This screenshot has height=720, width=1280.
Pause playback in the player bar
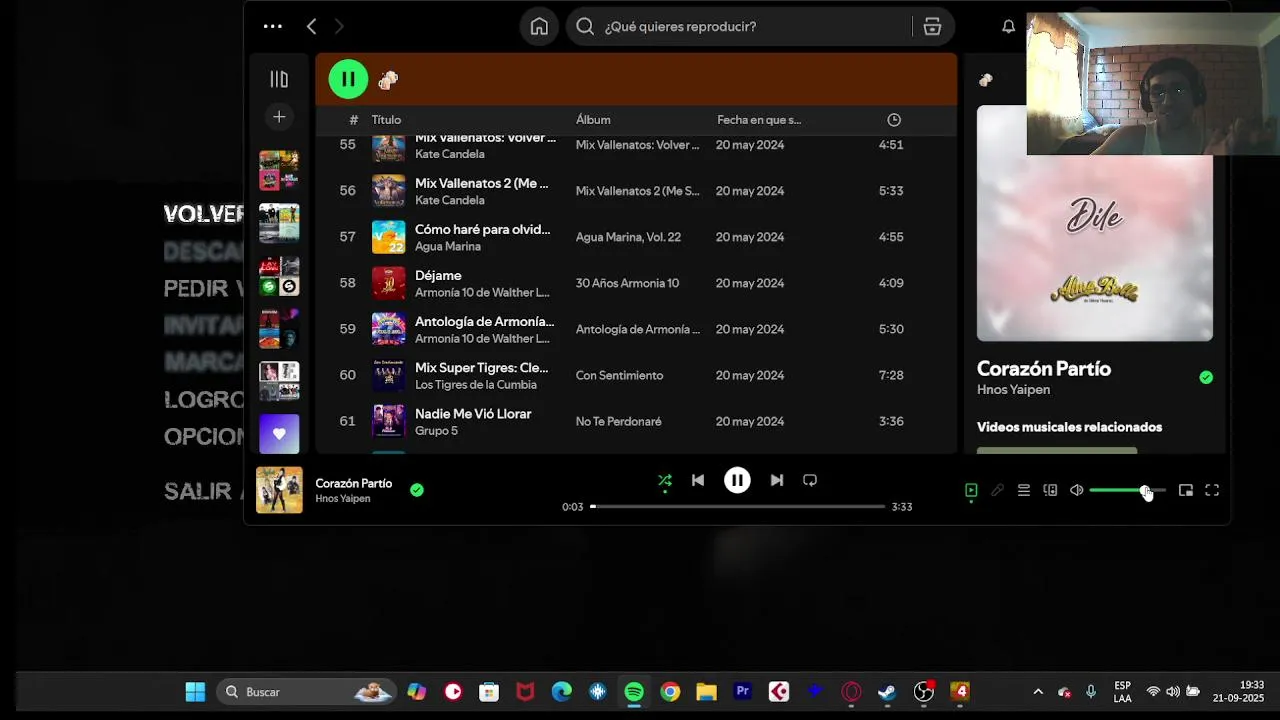[x=737, y=481]
